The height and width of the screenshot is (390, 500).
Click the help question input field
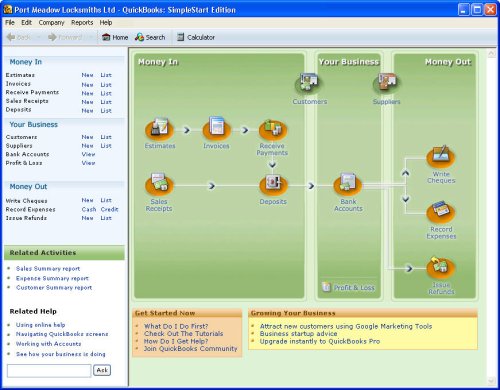[49, 371]
